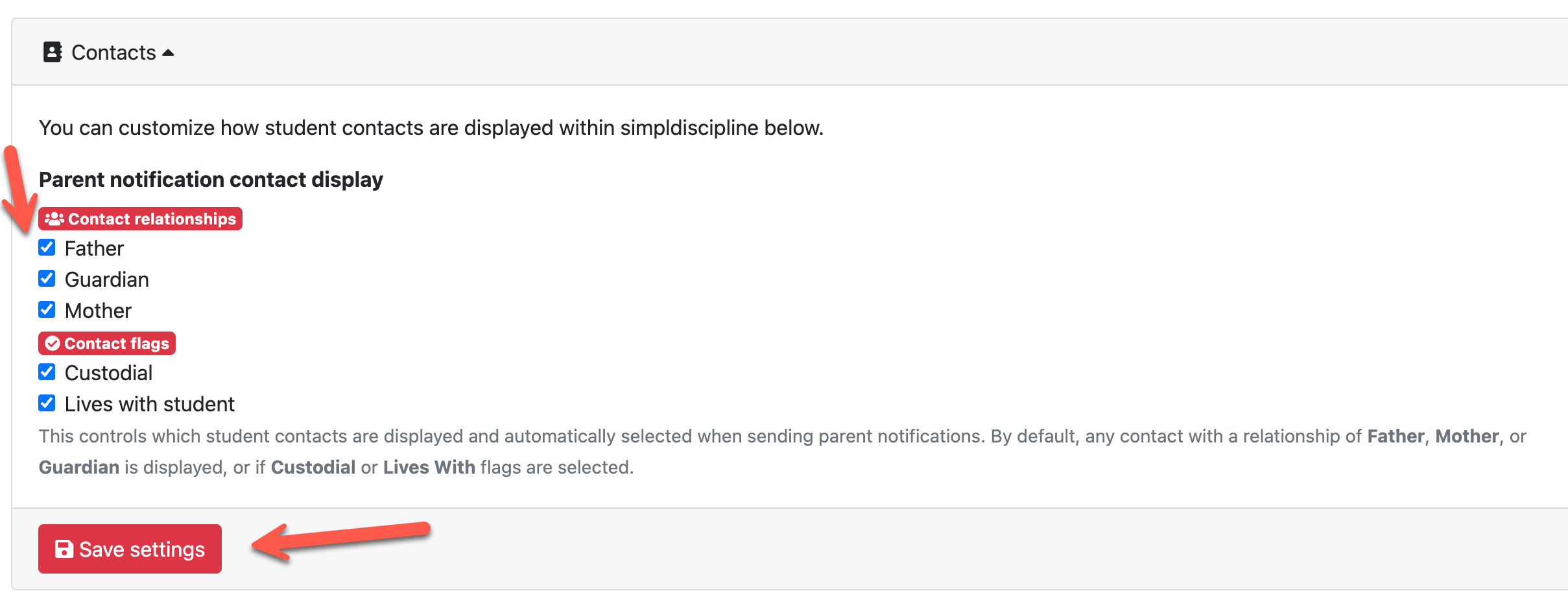Click the floppy disk save icon
The height and width of the screenshot is (593, 1568).
pyautogui.click(x=64, y=550)
